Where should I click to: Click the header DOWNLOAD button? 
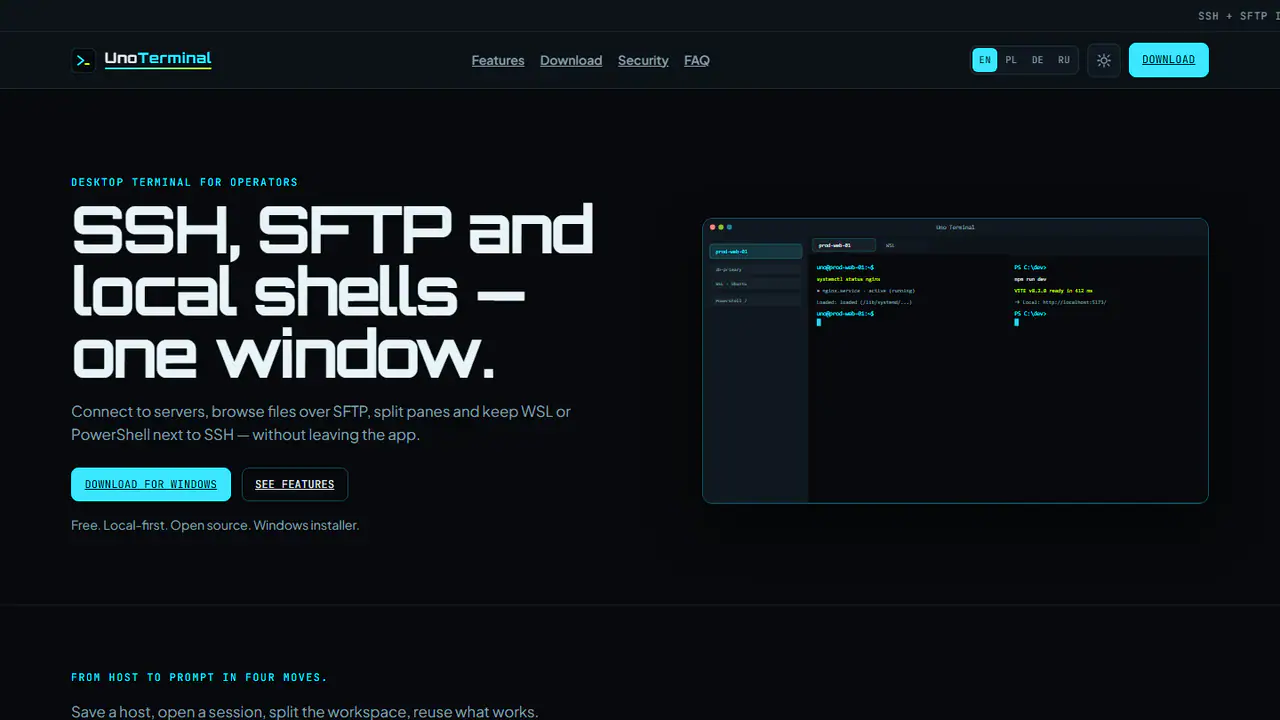[x=1169, y=60]
